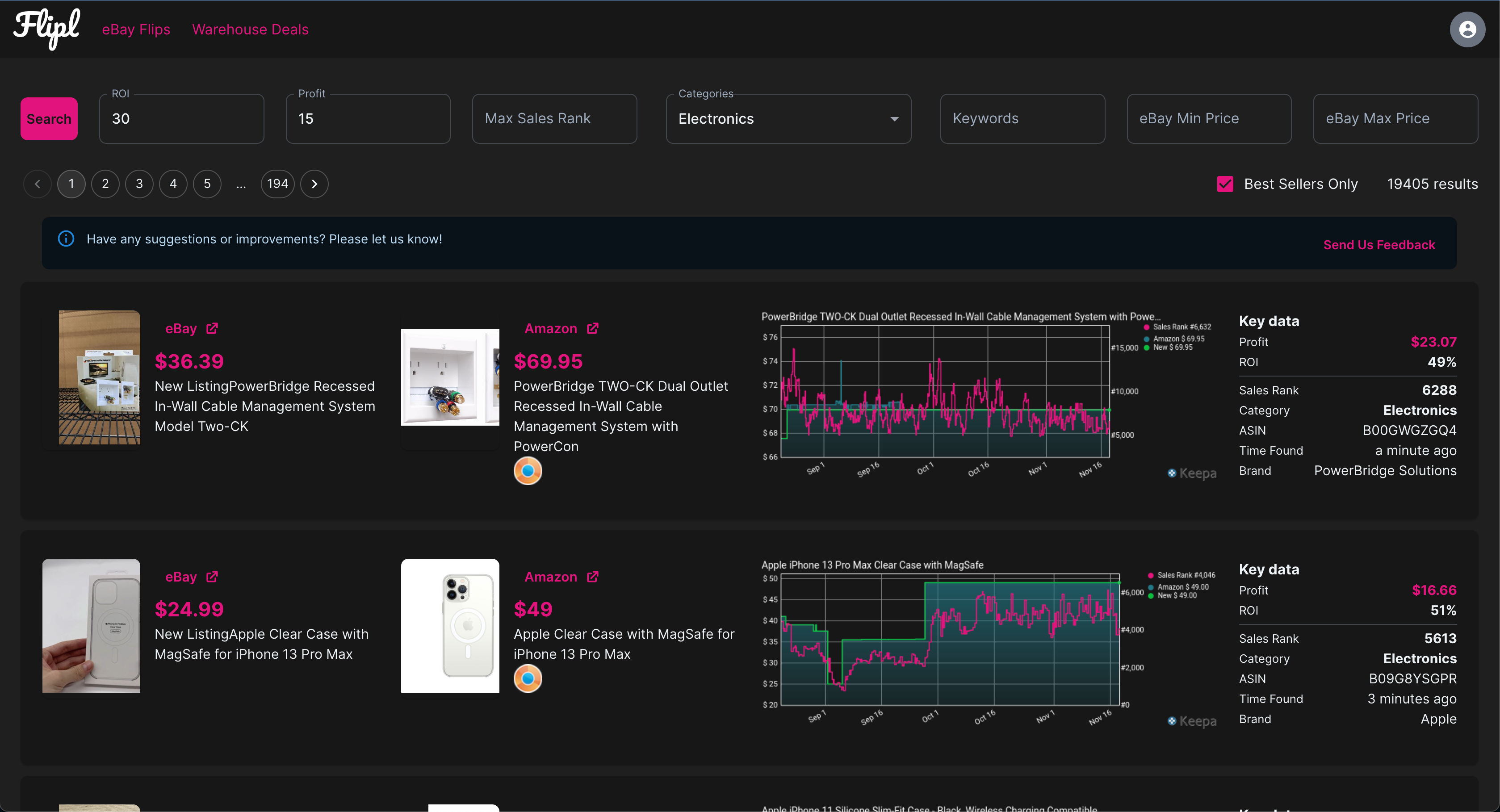Open Amazon external link icon for Apple Clear Case

coord(592,576)
